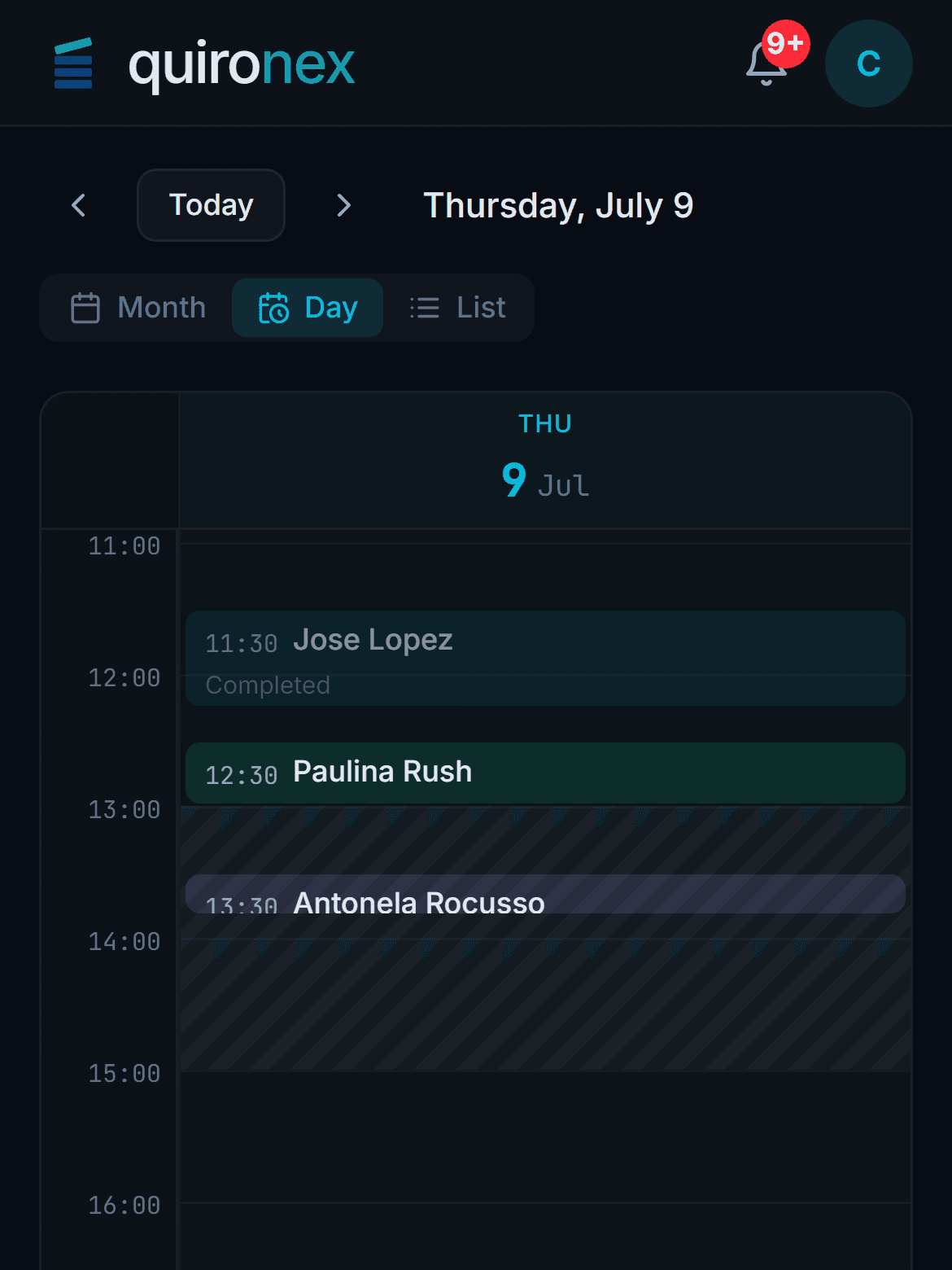Click the quironex brand name
This screenshot has height=1270, width=952.
pos(242,64)
